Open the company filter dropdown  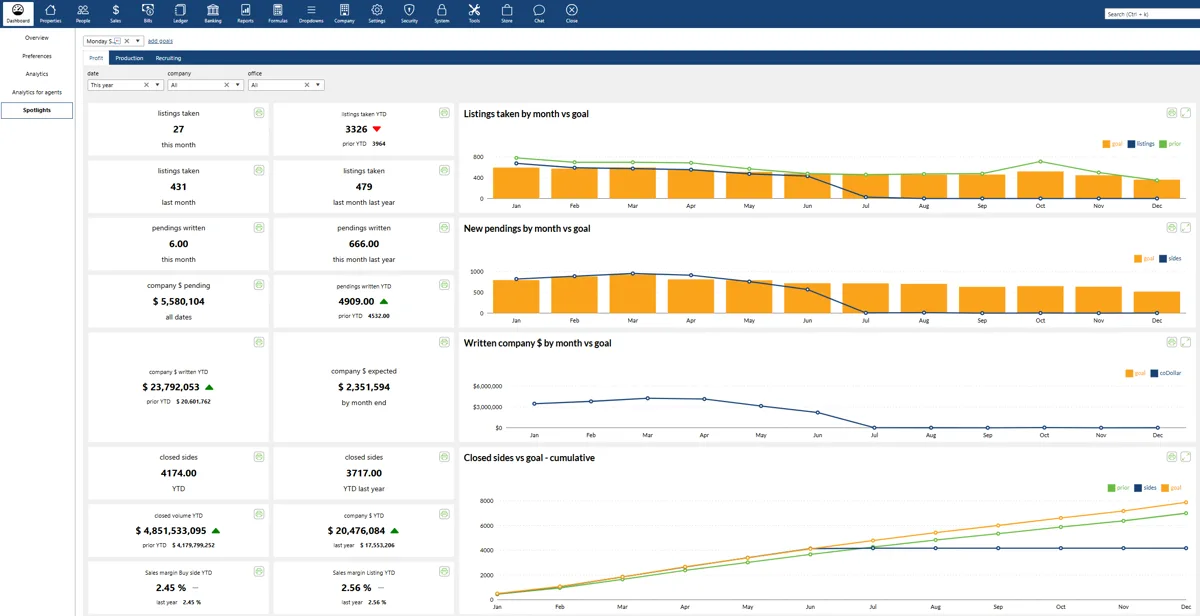tap(238, 85)
